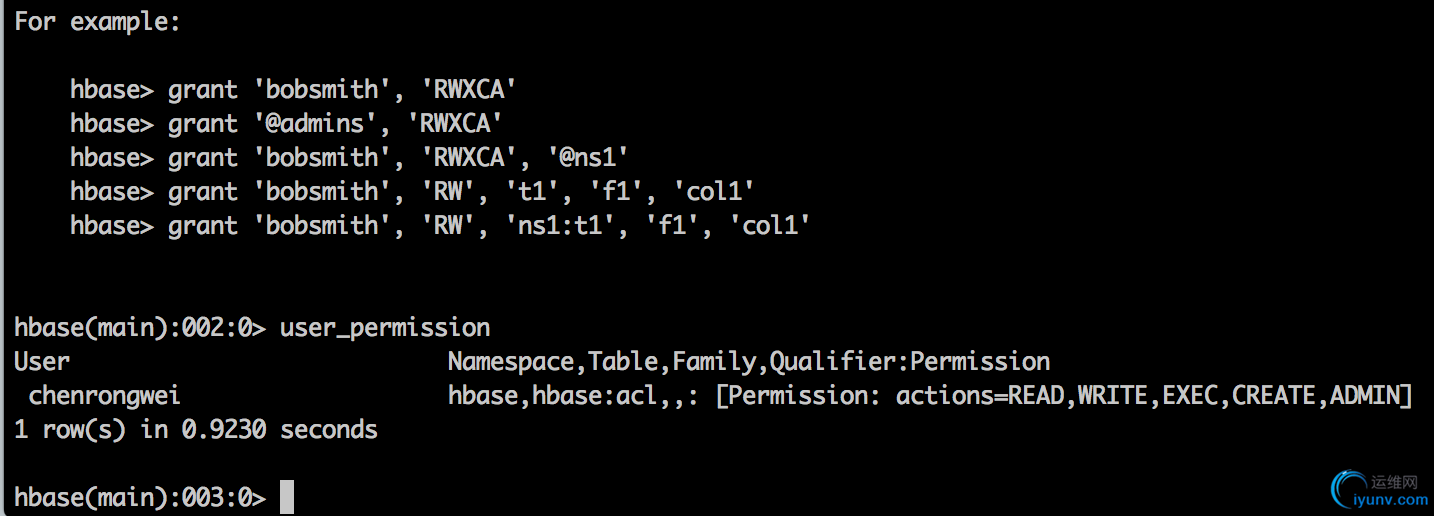This screenshot has width=1434, height=516.
Task: Select the username chenrongwei
Action: click(105, 396)
